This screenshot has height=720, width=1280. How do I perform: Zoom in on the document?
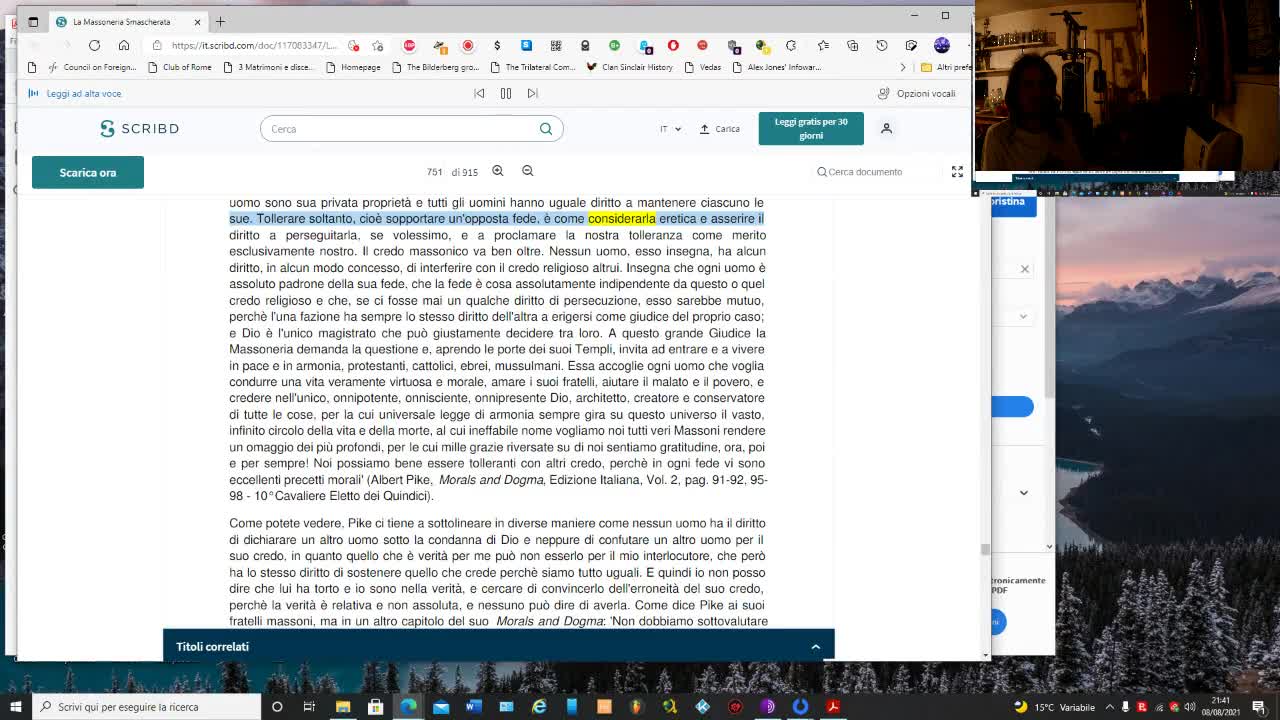click(x=498, y=171)
